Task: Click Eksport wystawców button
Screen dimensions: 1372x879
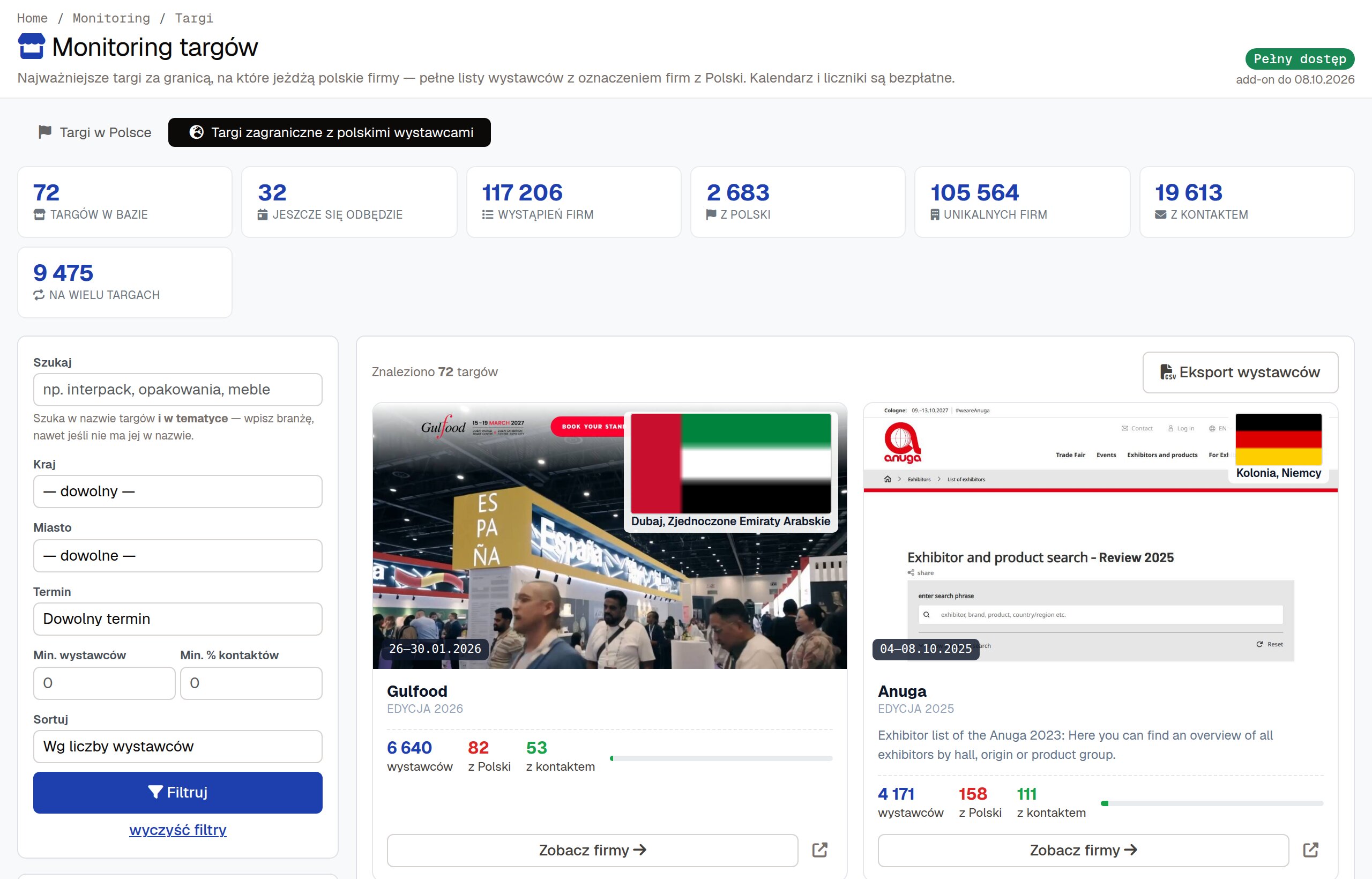Action: [1240, 372]
